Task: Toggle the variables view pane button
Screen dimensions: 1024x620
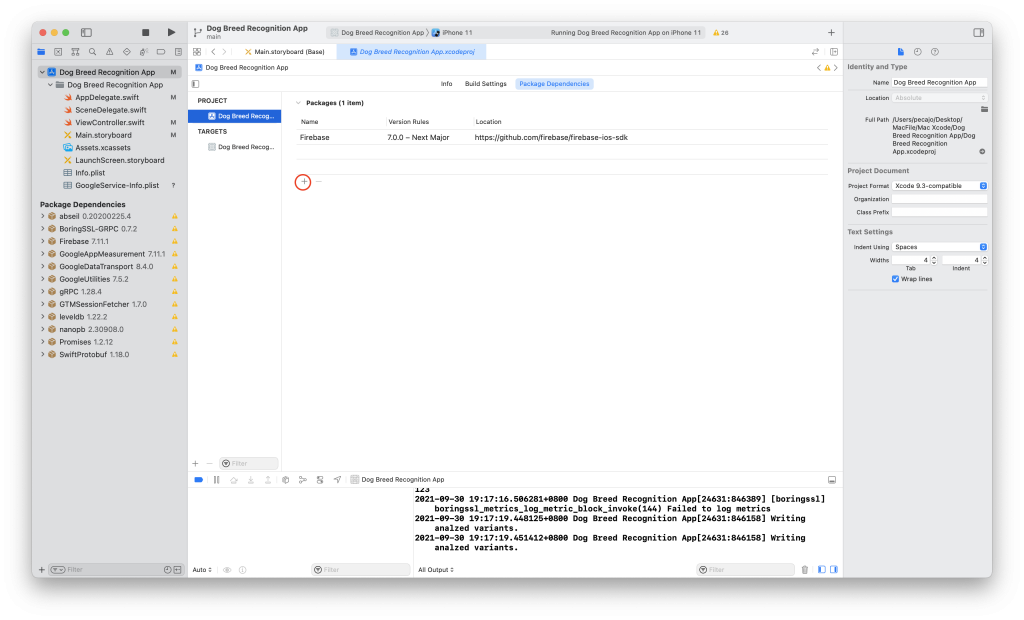Action: pyautogui.click(x=822, y=570)
